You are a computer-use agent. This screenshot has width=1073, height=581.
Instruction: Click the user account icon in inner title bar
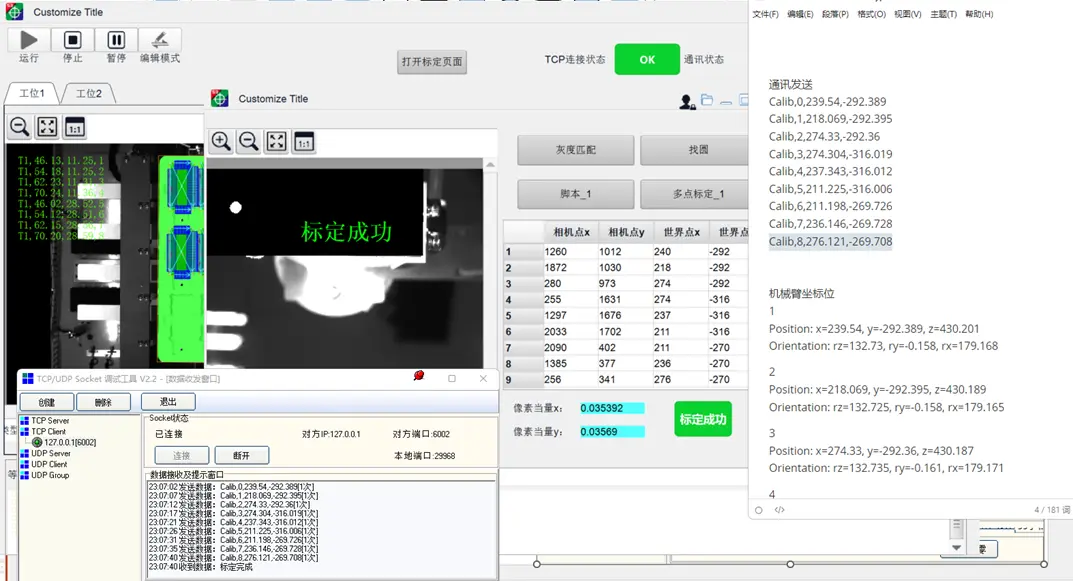[x=687, y=102]
